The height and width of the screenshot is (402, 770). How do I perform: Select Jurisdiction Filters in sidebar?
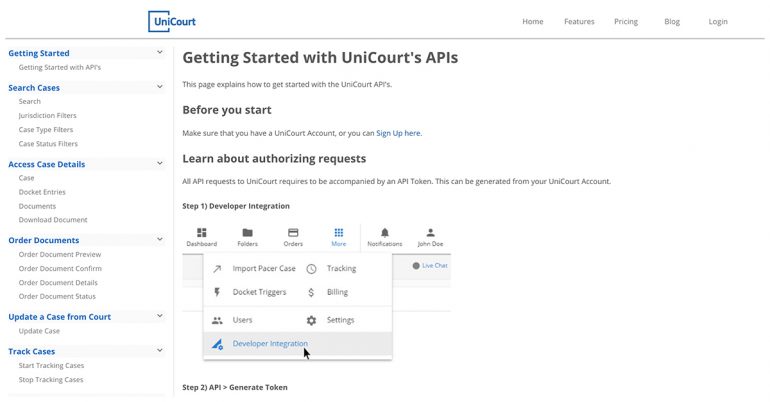48,115
